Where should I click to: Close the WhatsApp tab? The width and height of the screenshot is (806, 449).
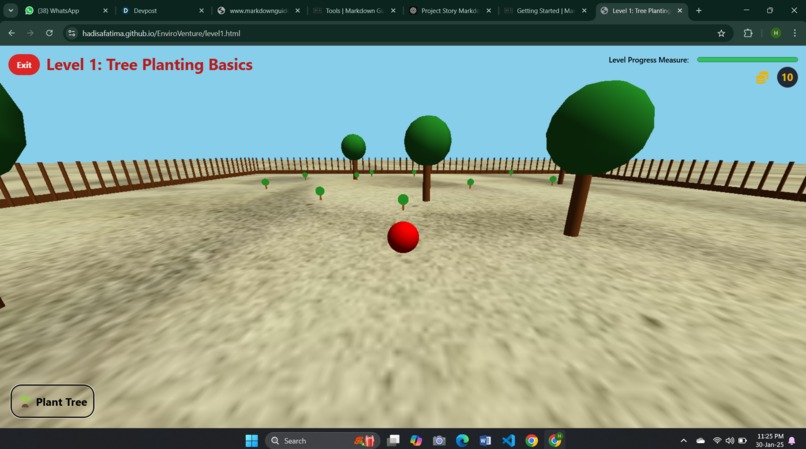point(105,10)
